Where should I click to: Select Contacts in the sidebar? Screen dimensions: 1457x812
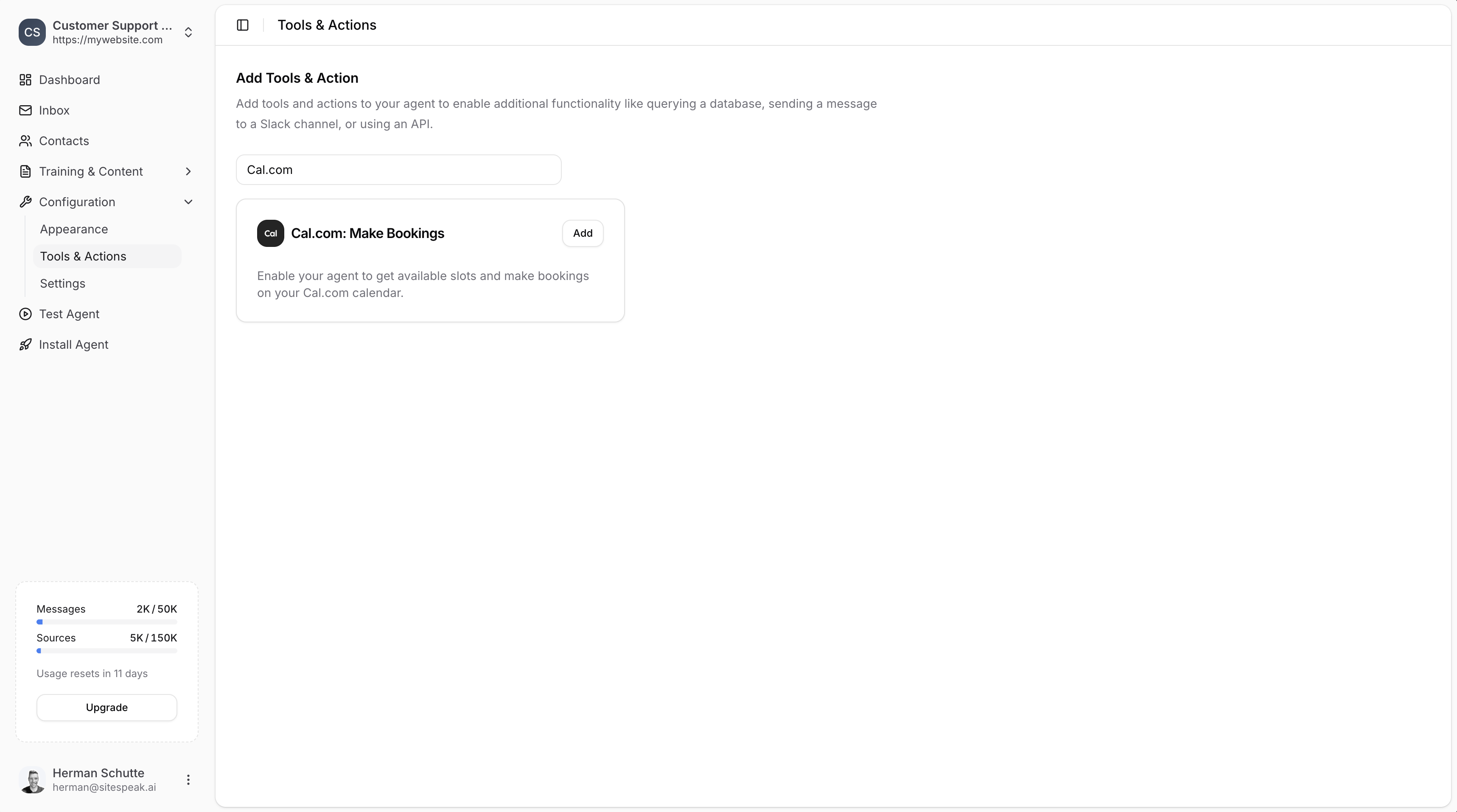pyautogui.click(x=64, y=141)
